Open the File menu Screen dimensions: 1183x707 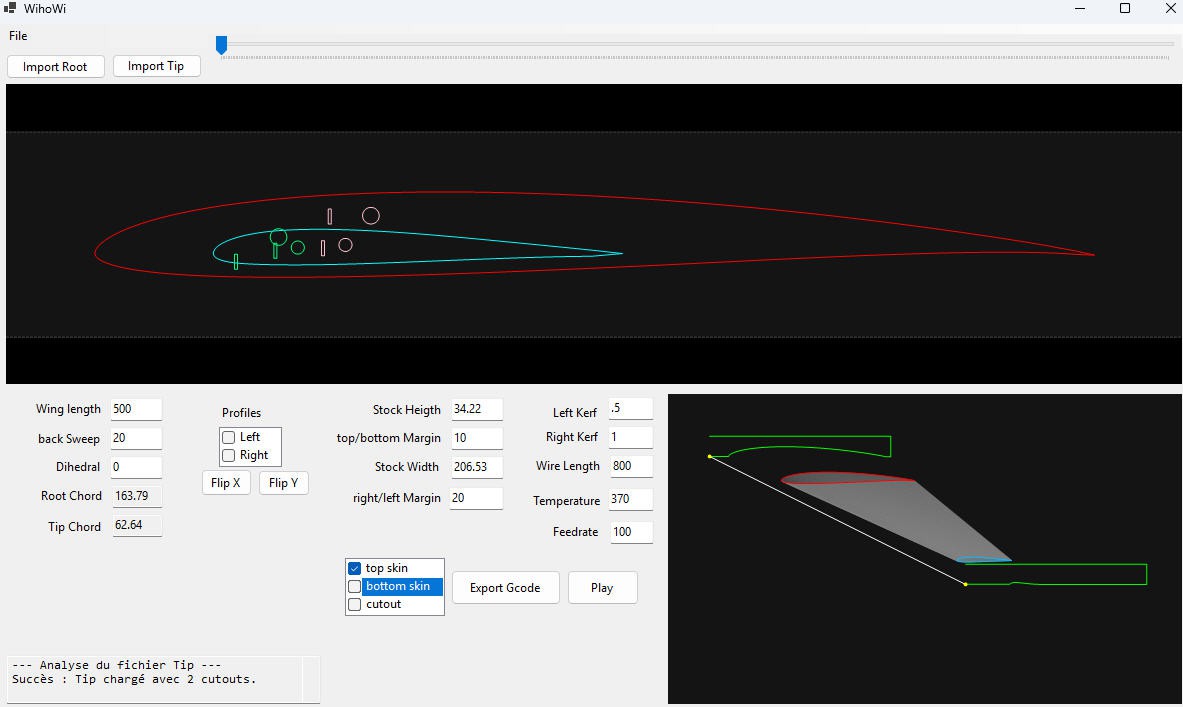[x=18, y=36]
